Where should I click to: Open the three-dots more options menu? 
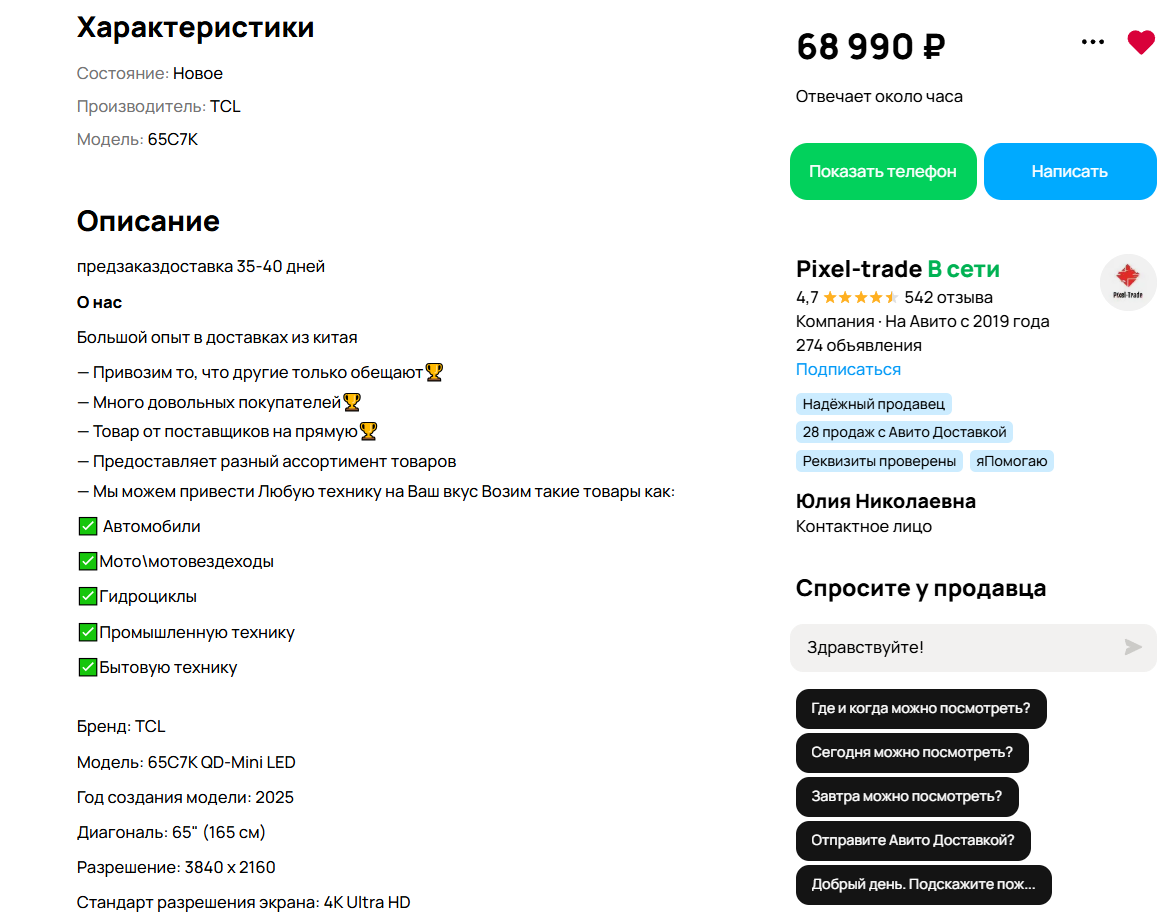1093,42
